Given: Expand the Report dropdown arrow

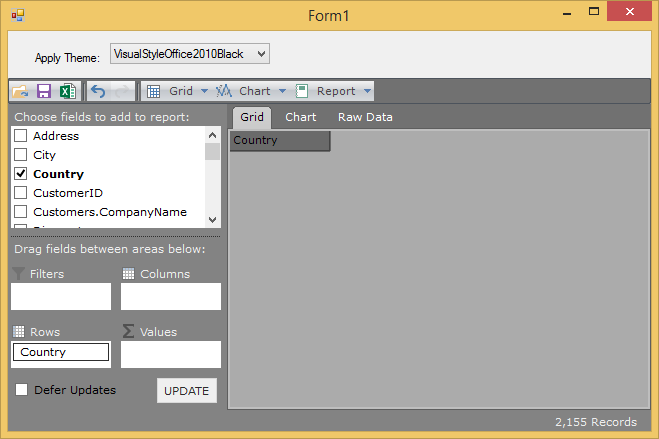Looking at the screenshot, I should [368, 91].
